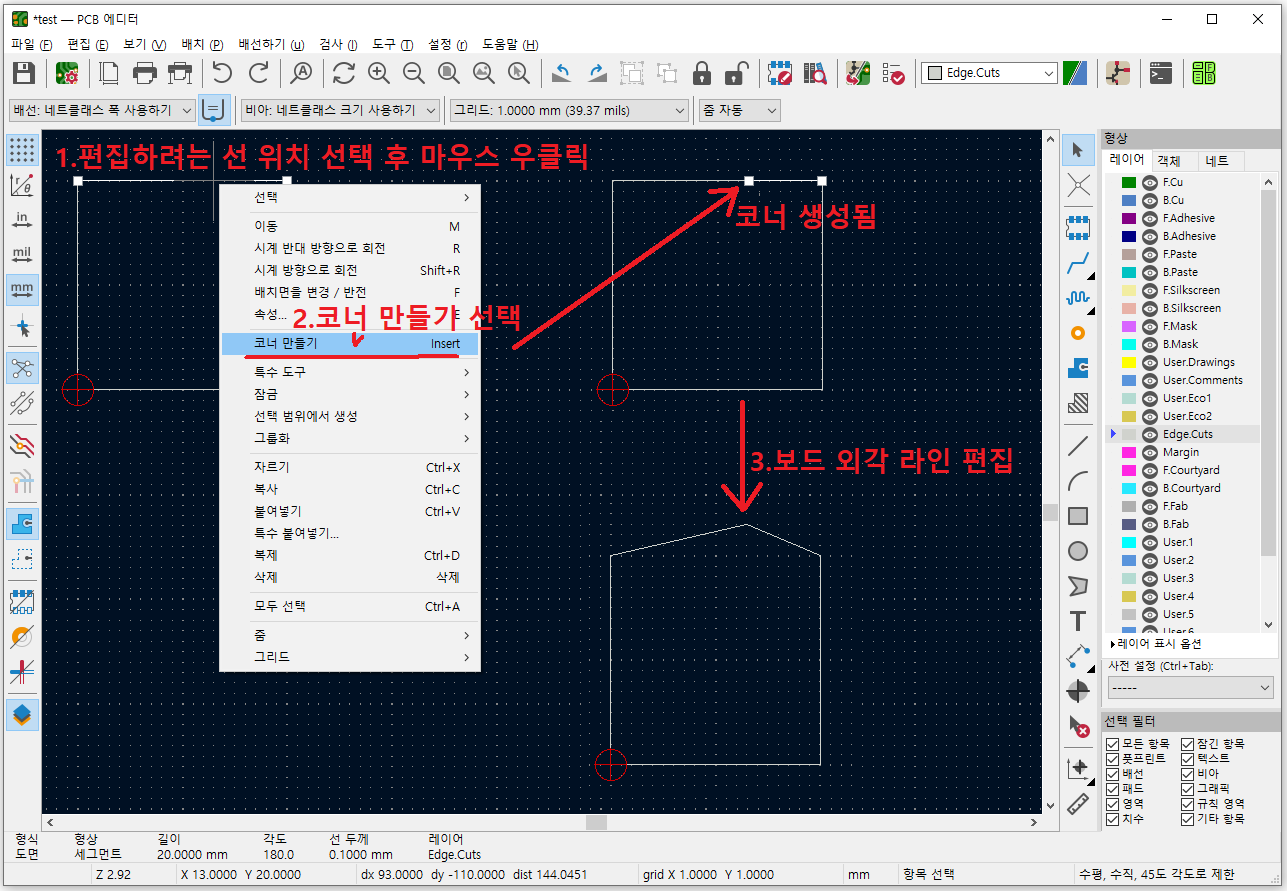Open the 파일 menu
This screenshot has width=1287, height=891.
(x=31, y=45)
